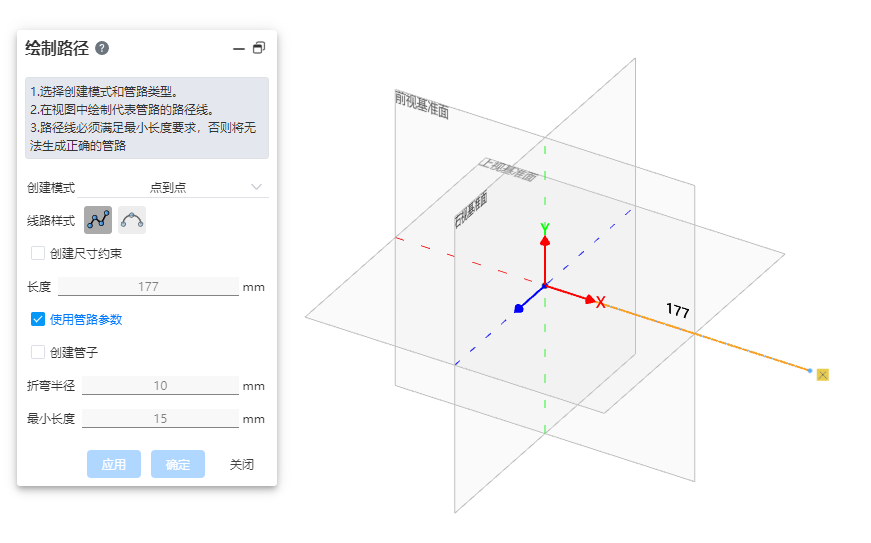Click the yellow X endpoint marker
The width and height of the screenshot is (871, 543).
pos(822,375)
